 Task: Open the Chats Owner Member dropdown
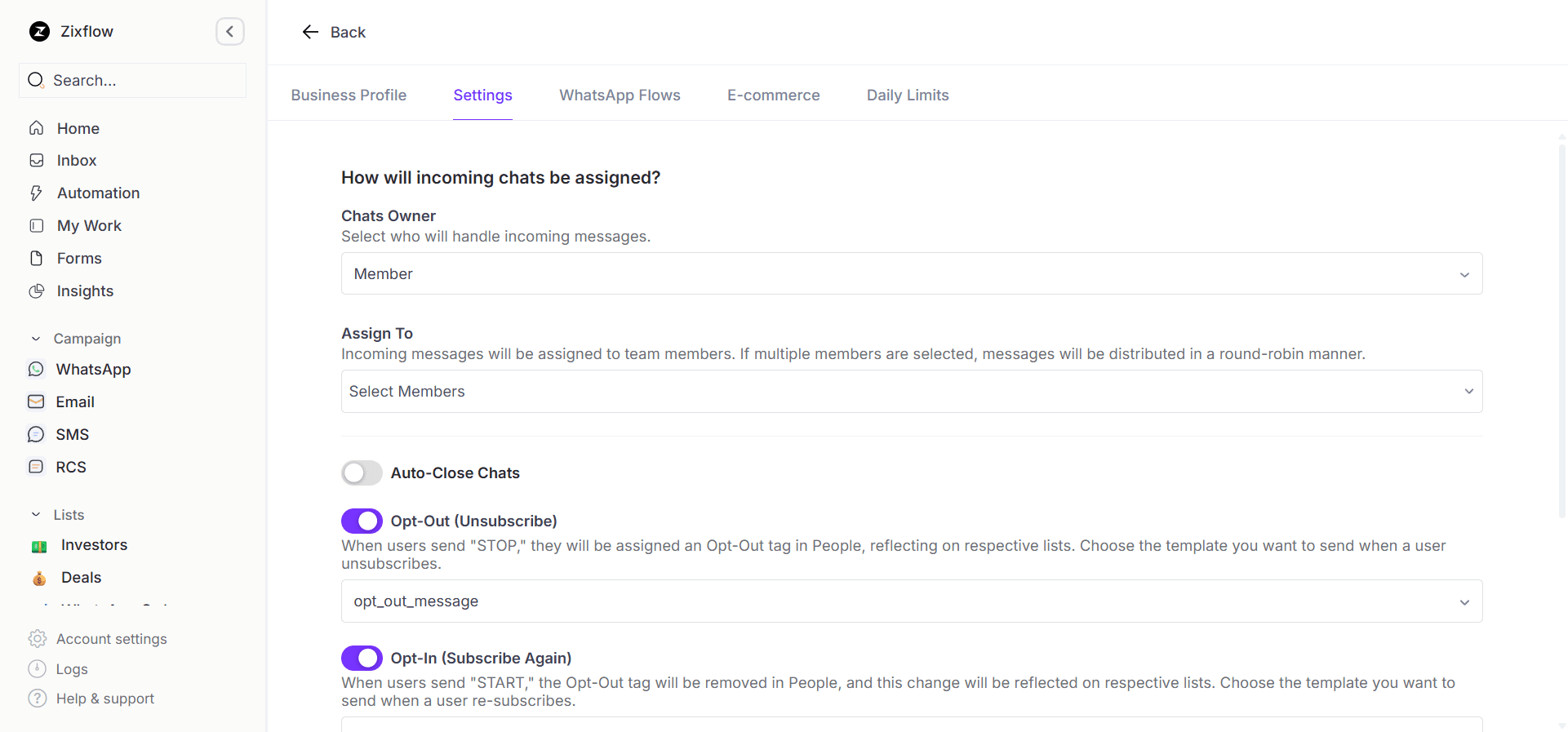point(912,273)
